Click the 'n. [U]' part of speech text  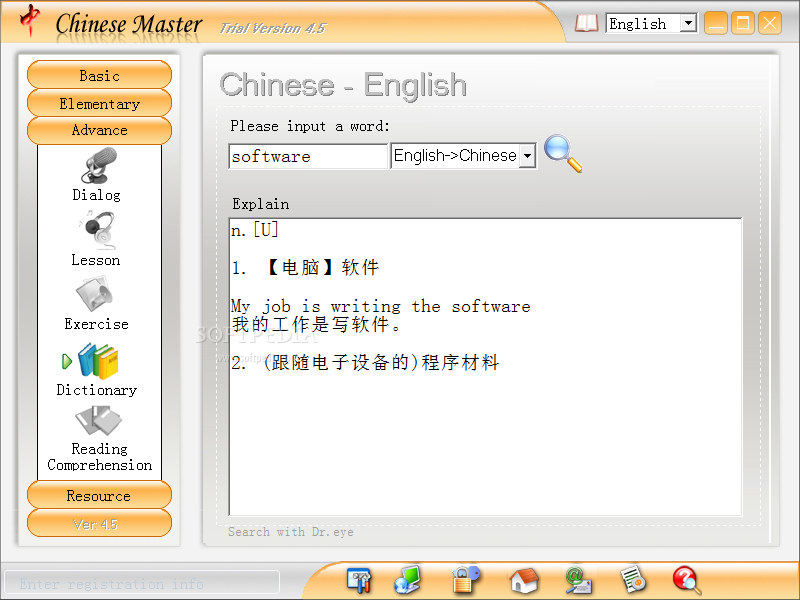[x=255, y=230]
